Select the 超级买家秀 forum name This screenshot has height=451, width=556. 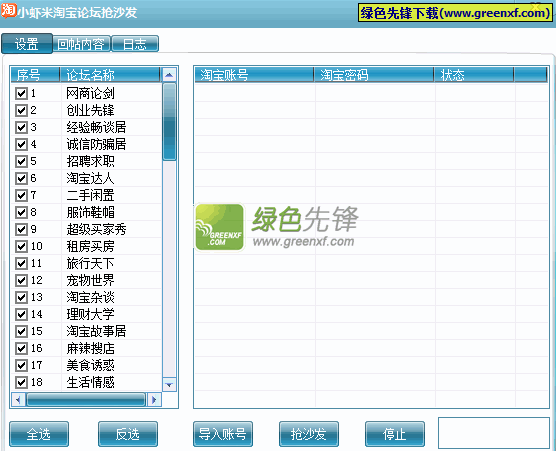96,230
